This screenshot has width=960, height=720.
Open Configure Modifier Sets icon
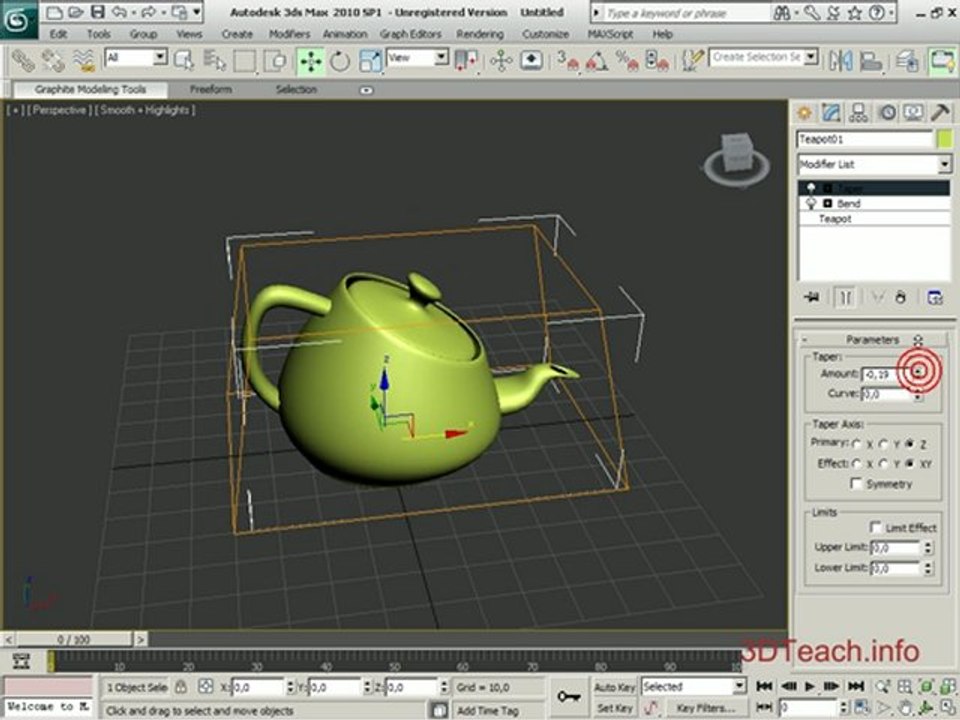[935, 298]
